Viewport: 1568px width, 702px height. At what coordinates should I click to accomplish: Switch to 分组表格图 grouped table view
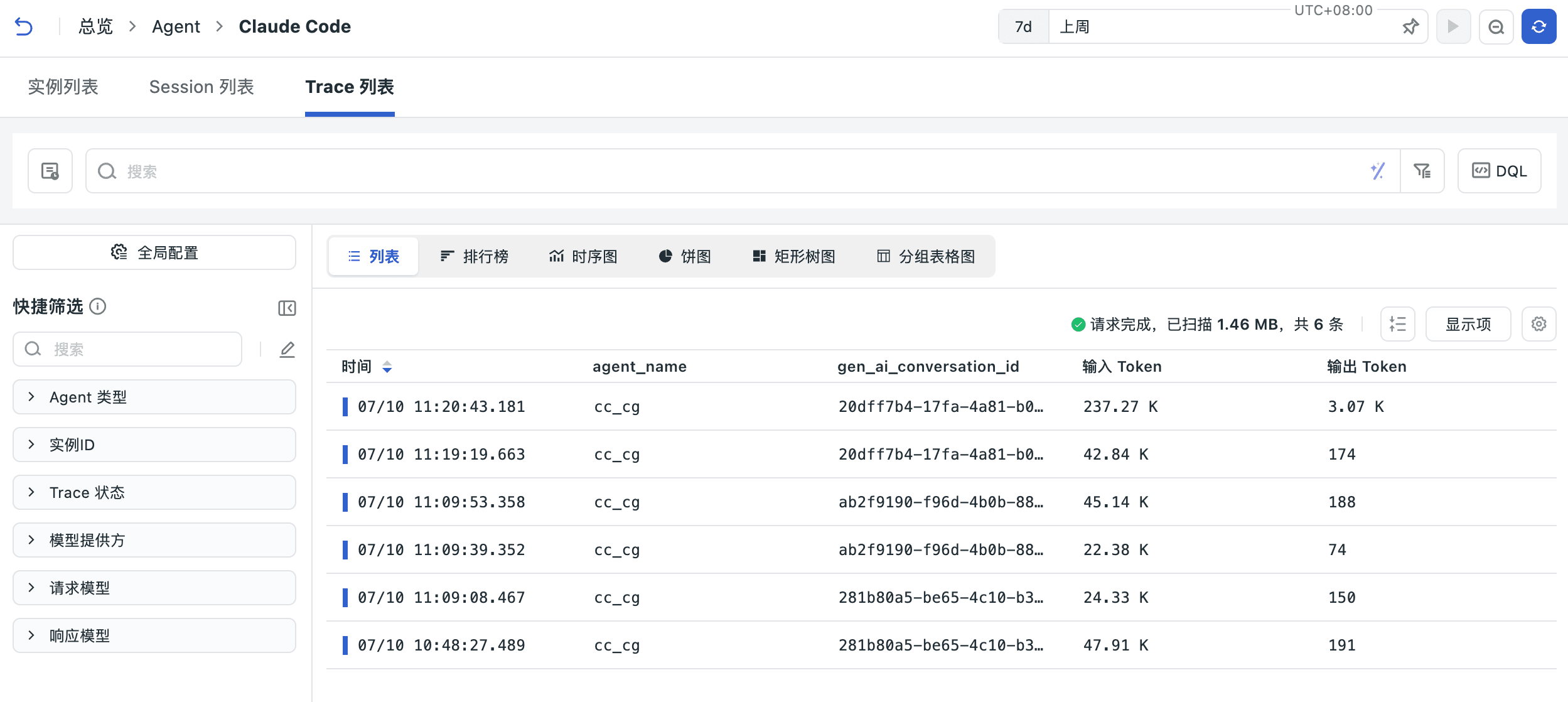point(926,256)
